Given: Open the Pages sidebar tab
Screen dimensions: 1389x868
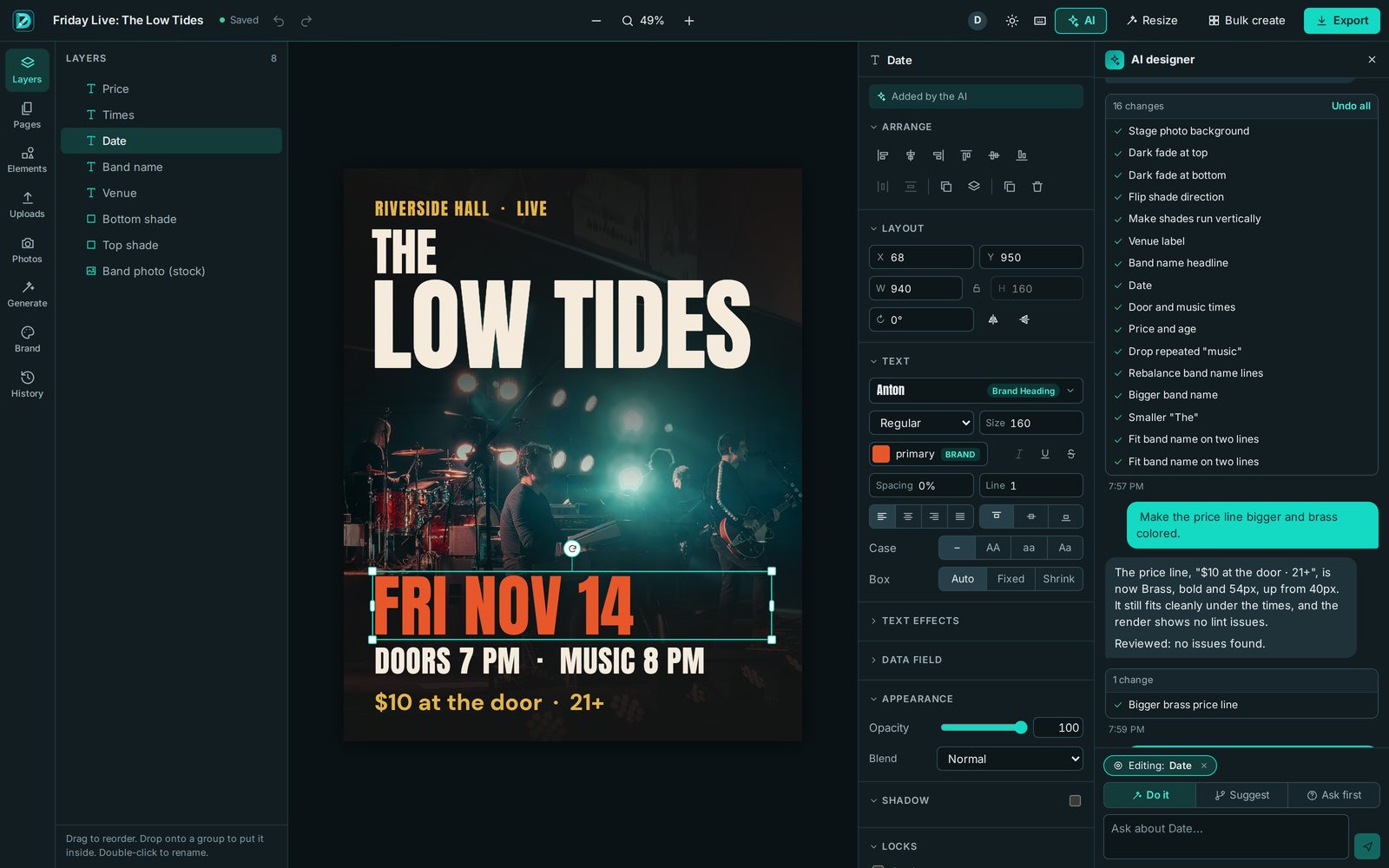Looking at the screenshot, I should click(x=27, y=115).
